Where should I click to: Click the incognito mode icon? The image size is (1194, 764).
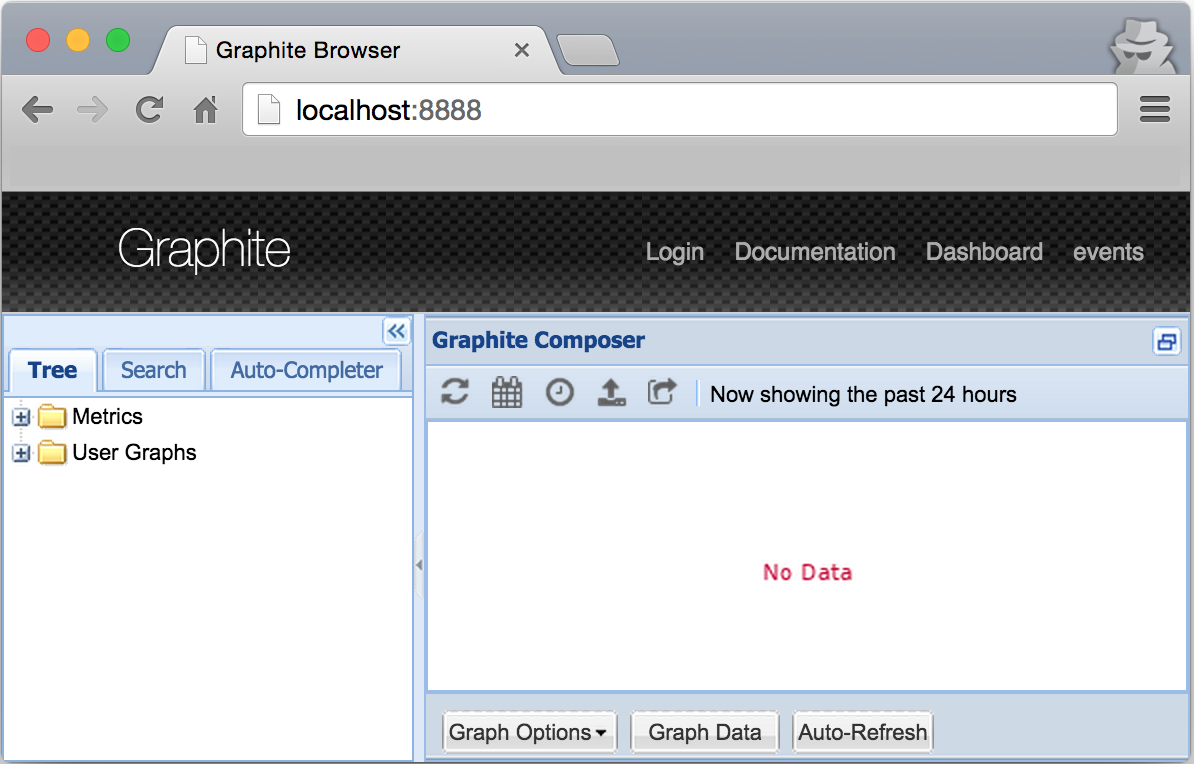[x=1142, y=47]
